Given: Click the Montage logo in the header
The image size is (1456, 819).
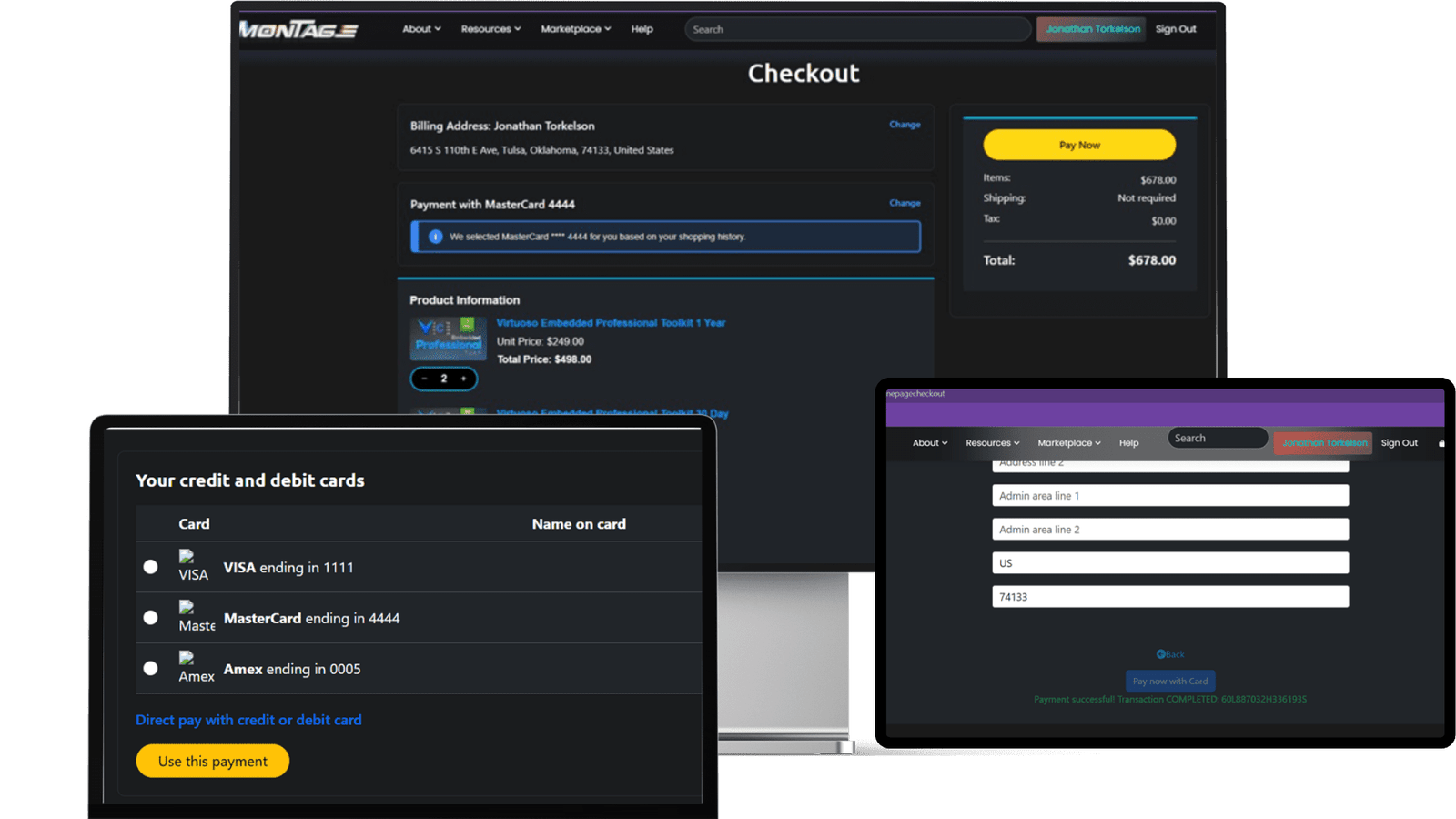Looking at the screenshot, I should [x=298, y=30].
